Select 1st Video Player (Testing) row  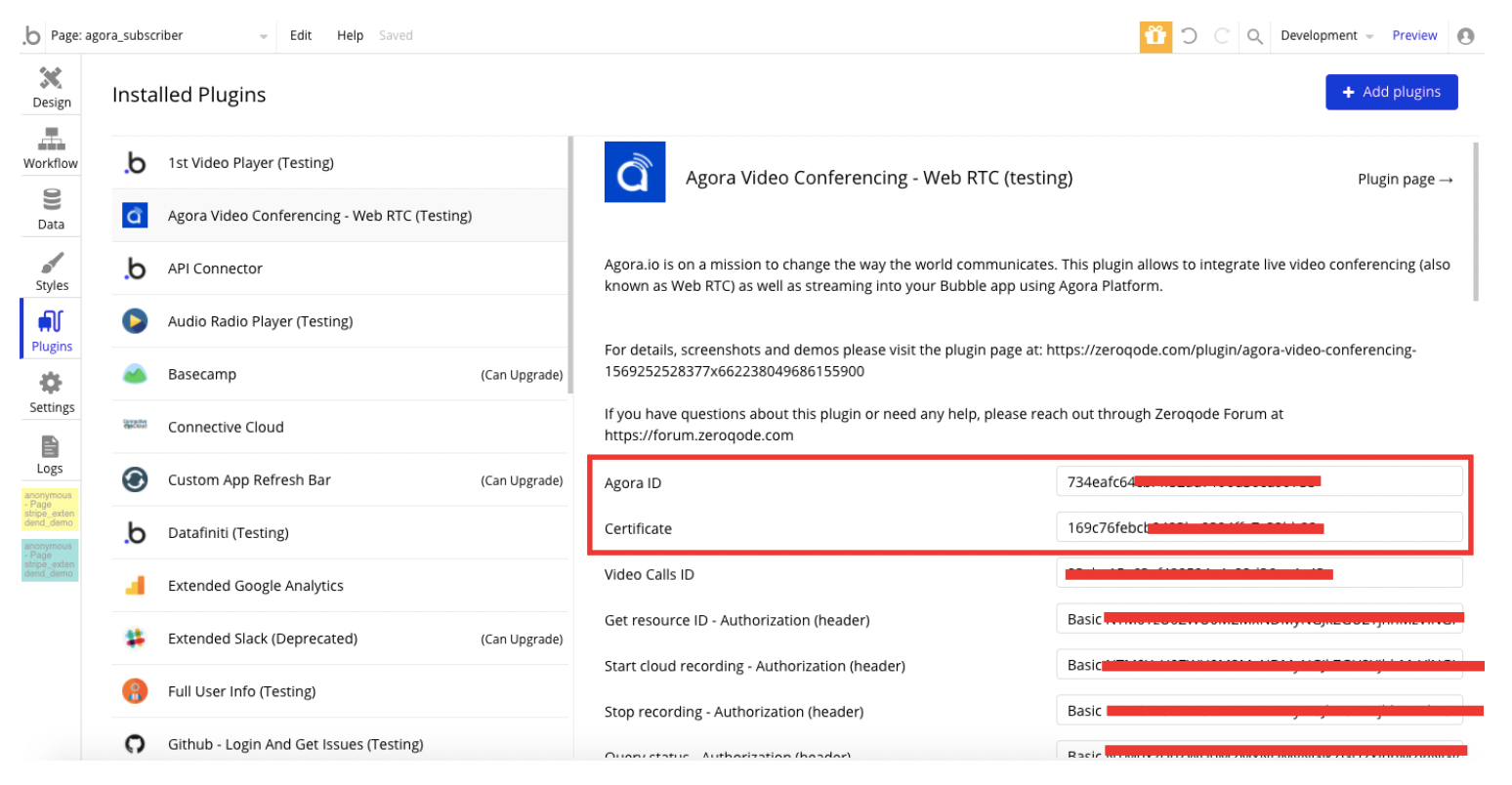[x=340, y=163]
